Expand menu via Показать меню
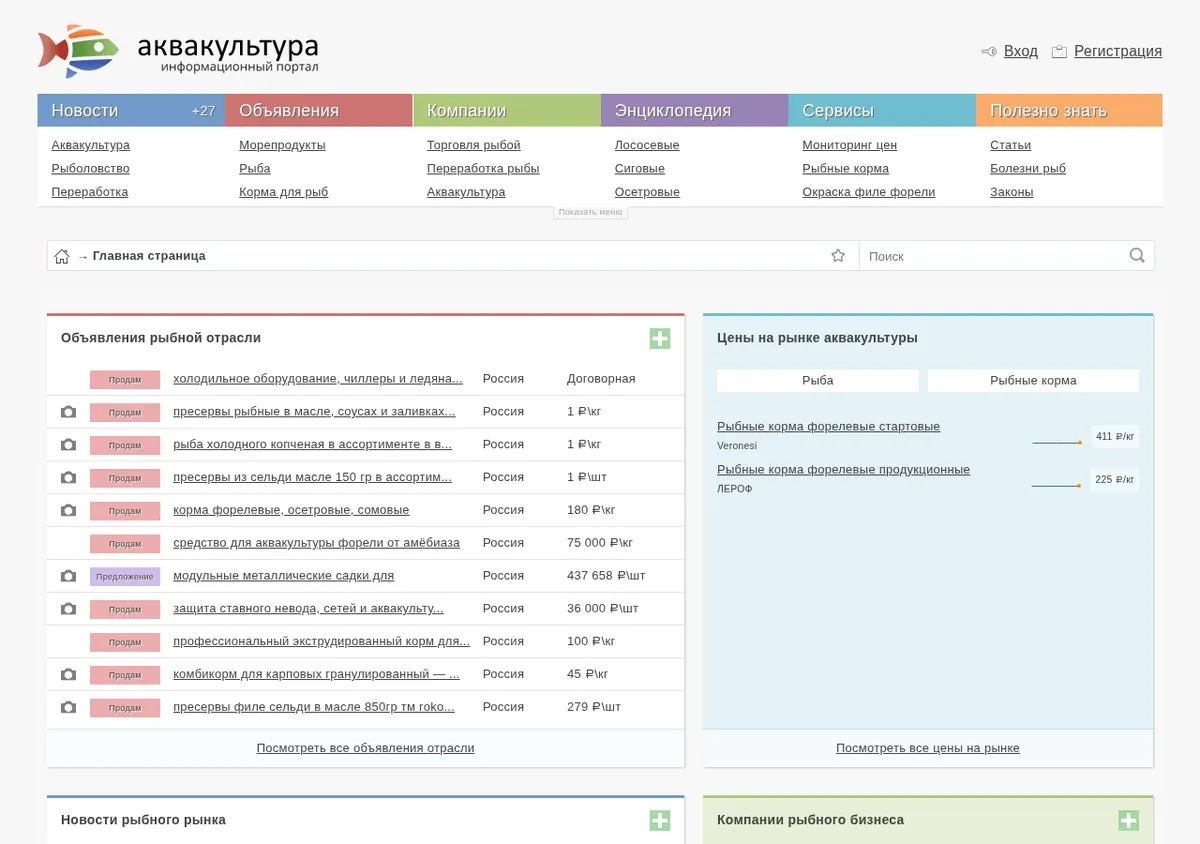 pyautogui.click(x=590, y=212)
